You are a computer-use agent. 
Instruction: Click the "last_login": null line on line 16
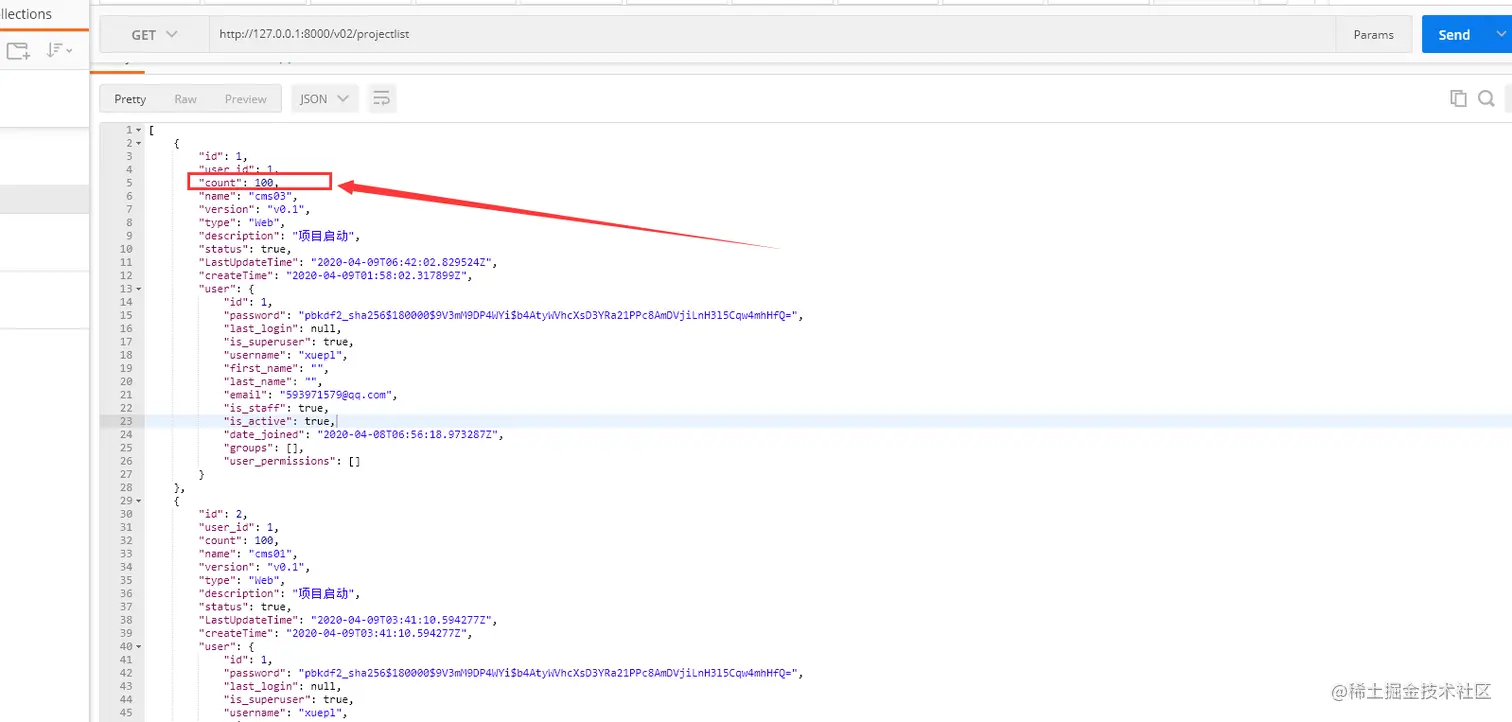[x=282, y=328]
